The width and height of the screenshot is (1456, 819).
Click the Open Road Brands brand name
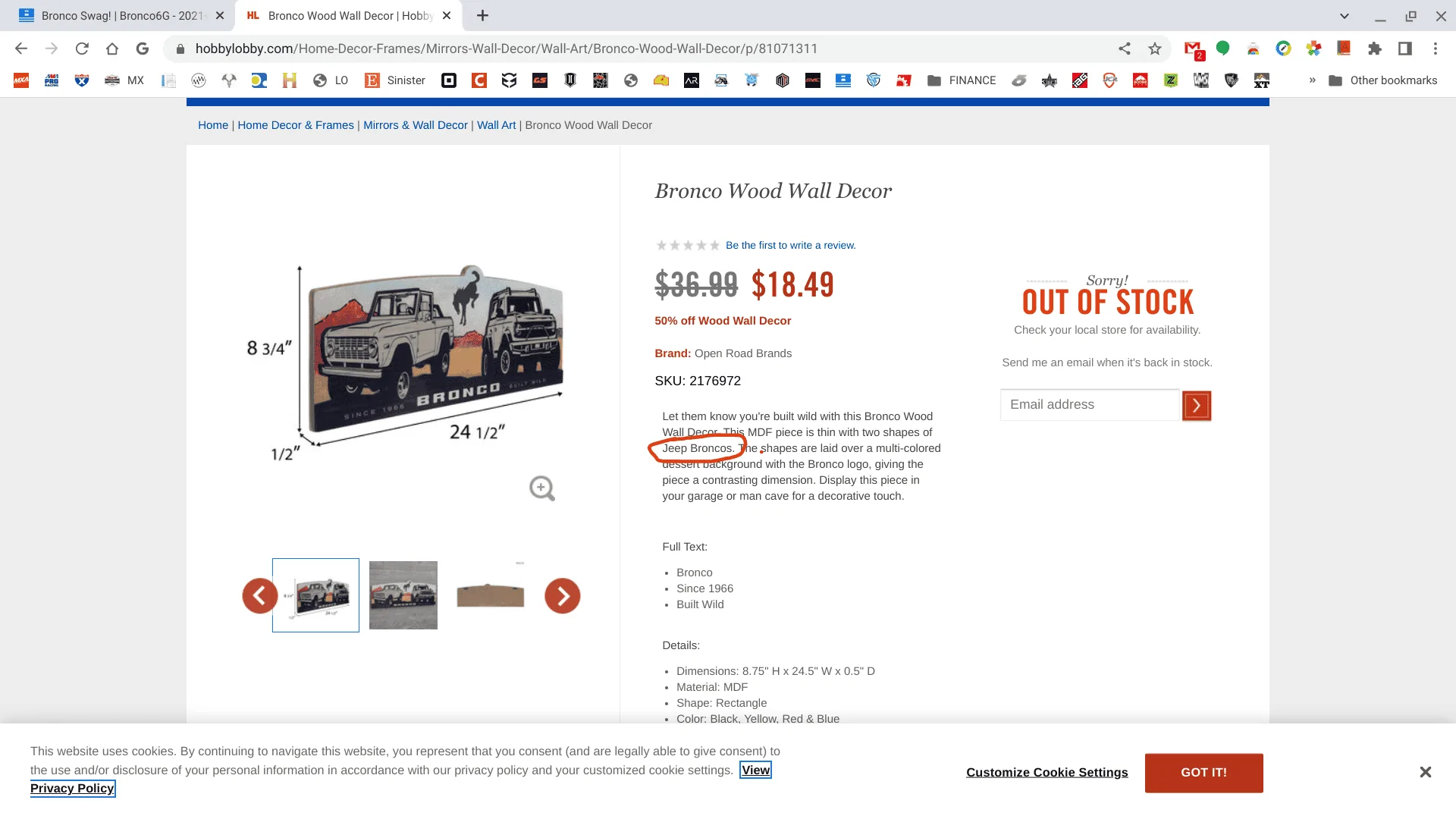[x=743, y=353]
